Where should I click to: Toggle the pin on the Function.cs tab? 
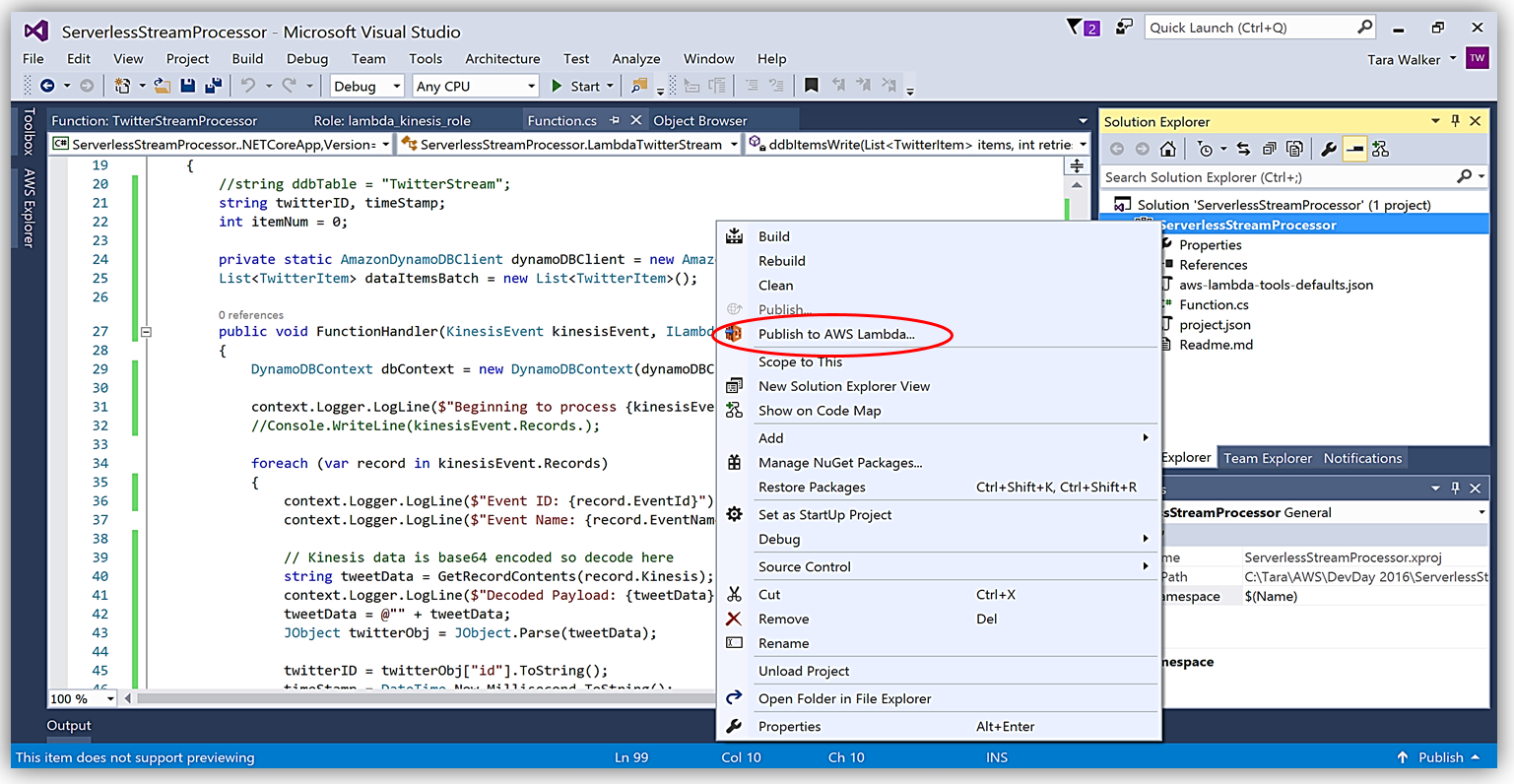(614, 120)
